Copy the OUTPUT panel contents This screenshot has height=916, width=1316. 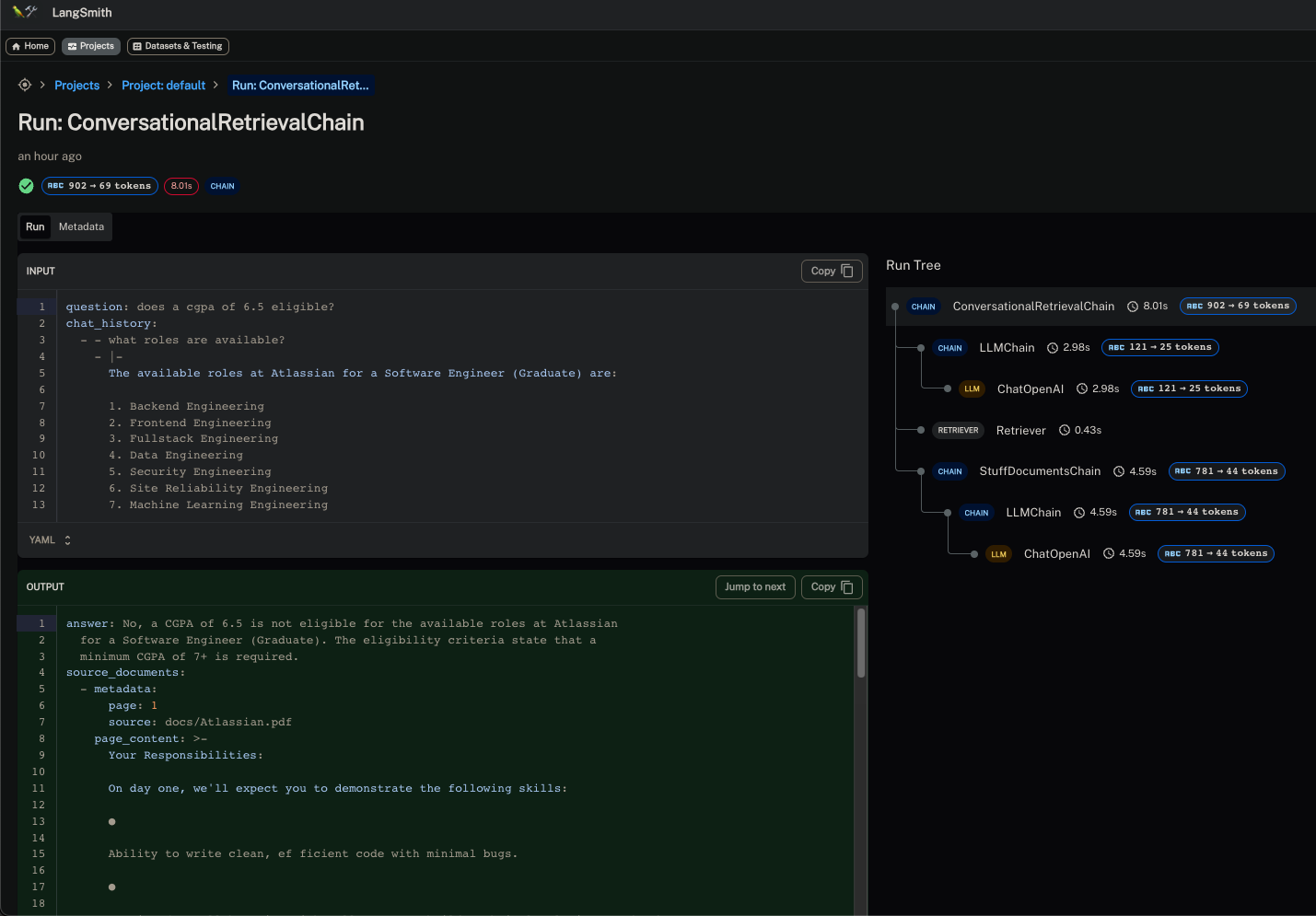pyautogui.click(x=832, y=587)
